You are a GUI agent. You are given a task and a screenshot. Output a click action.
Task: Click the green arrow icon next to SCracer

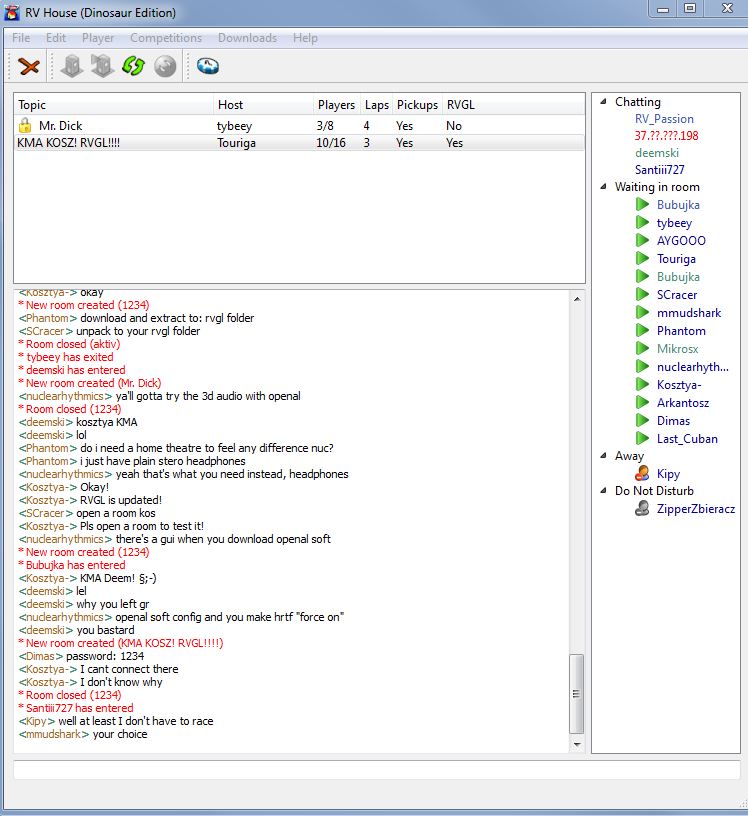[x=642, y=295]
